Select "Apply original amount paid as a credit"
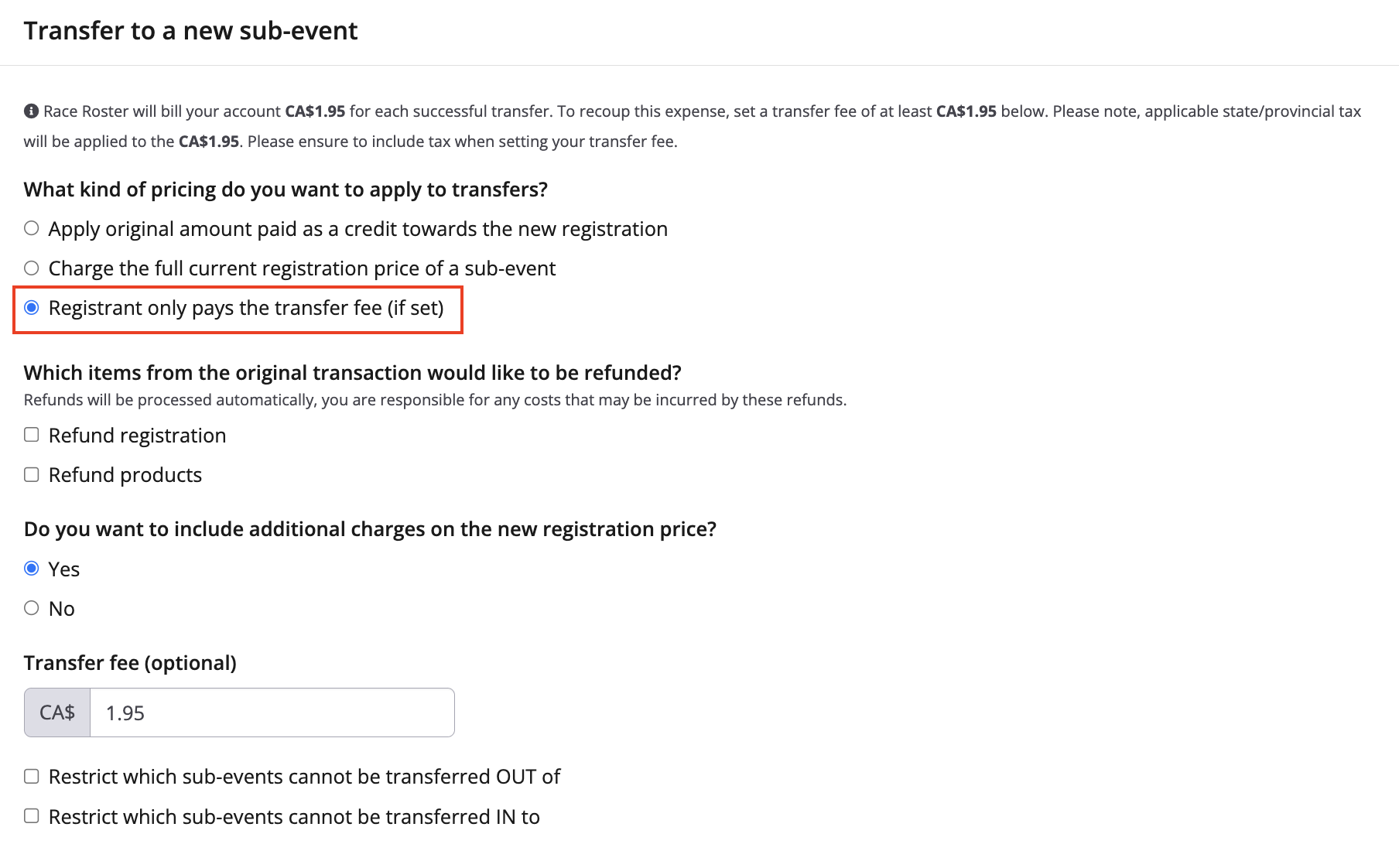Viewport: 1399px width, 868px height. click(32, 227)
